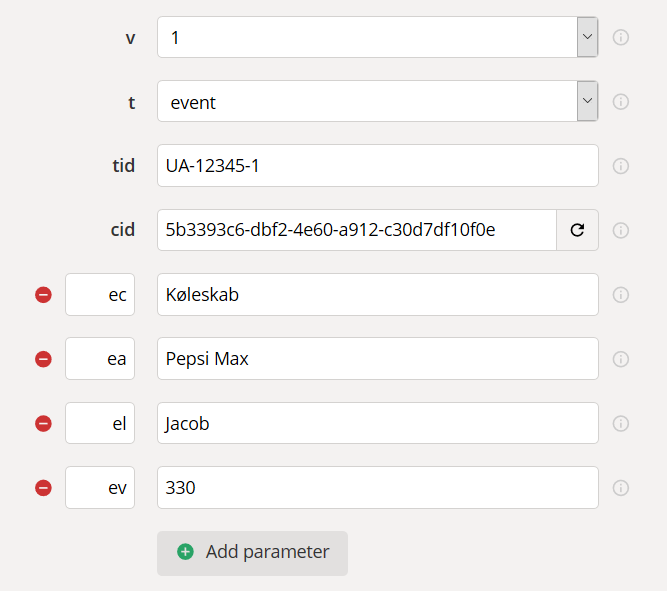
Task: Click the cid client ID text field
Action: coord(356,230)
